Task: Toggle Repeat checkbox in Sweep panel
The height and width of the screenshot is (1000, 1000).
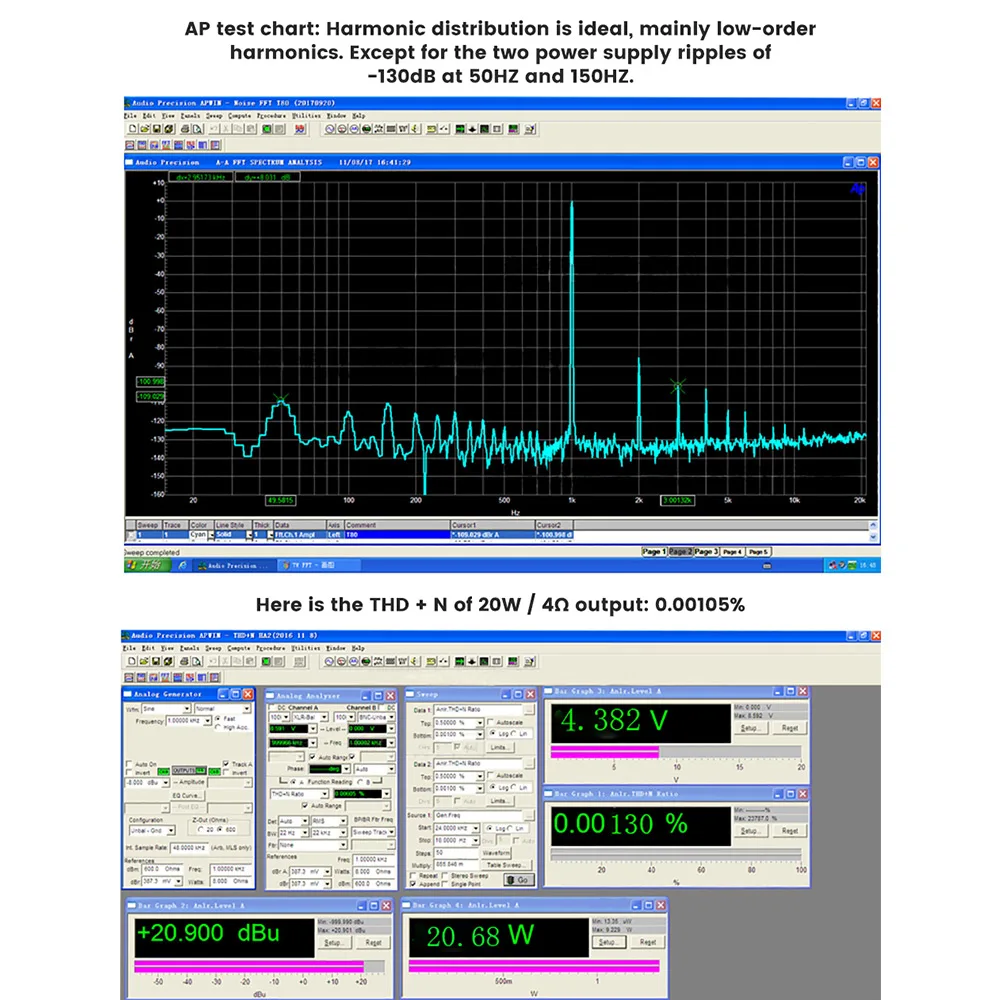Action: point(413,876)
